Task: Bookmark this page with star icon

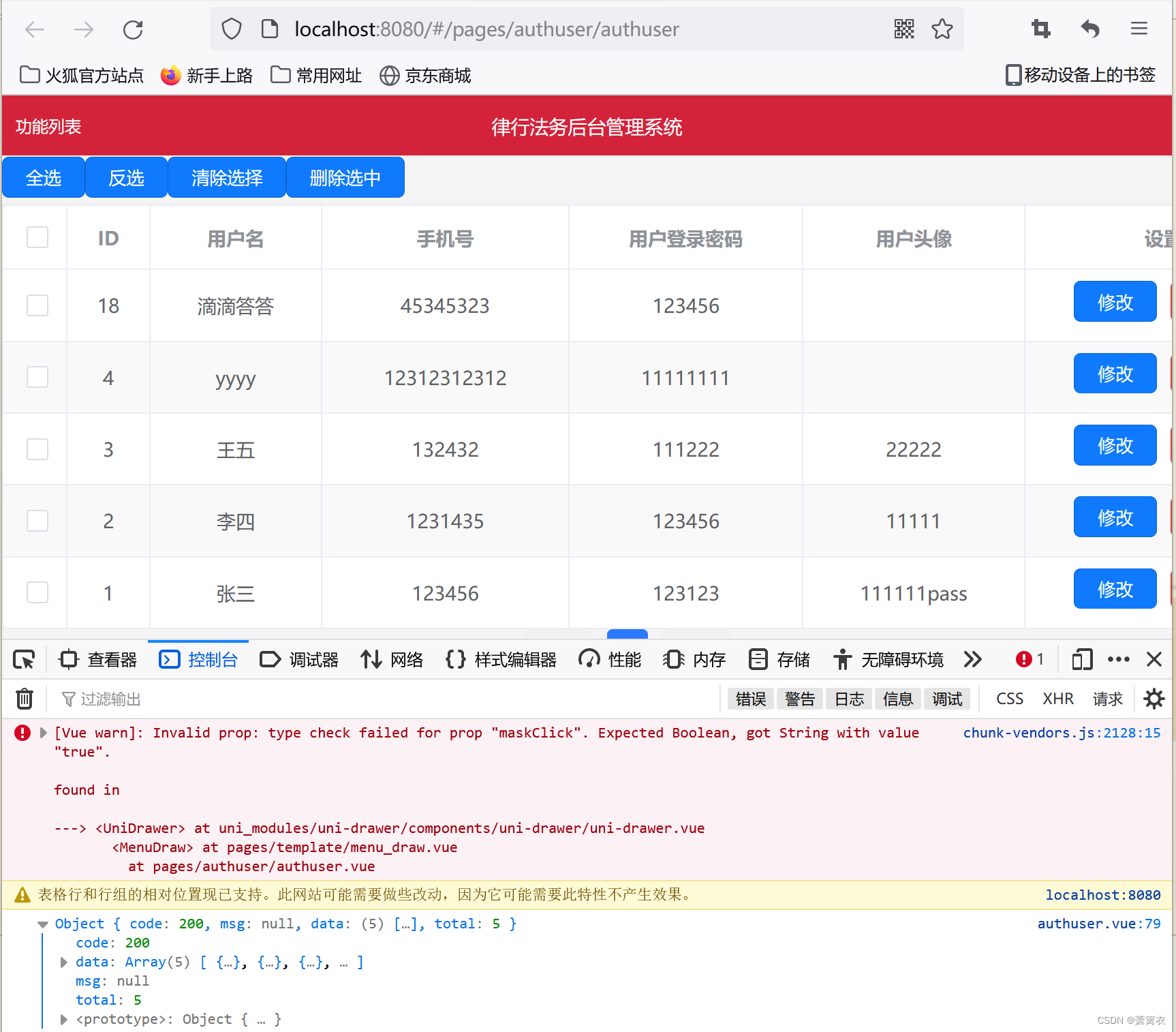Action: point(942,29)
